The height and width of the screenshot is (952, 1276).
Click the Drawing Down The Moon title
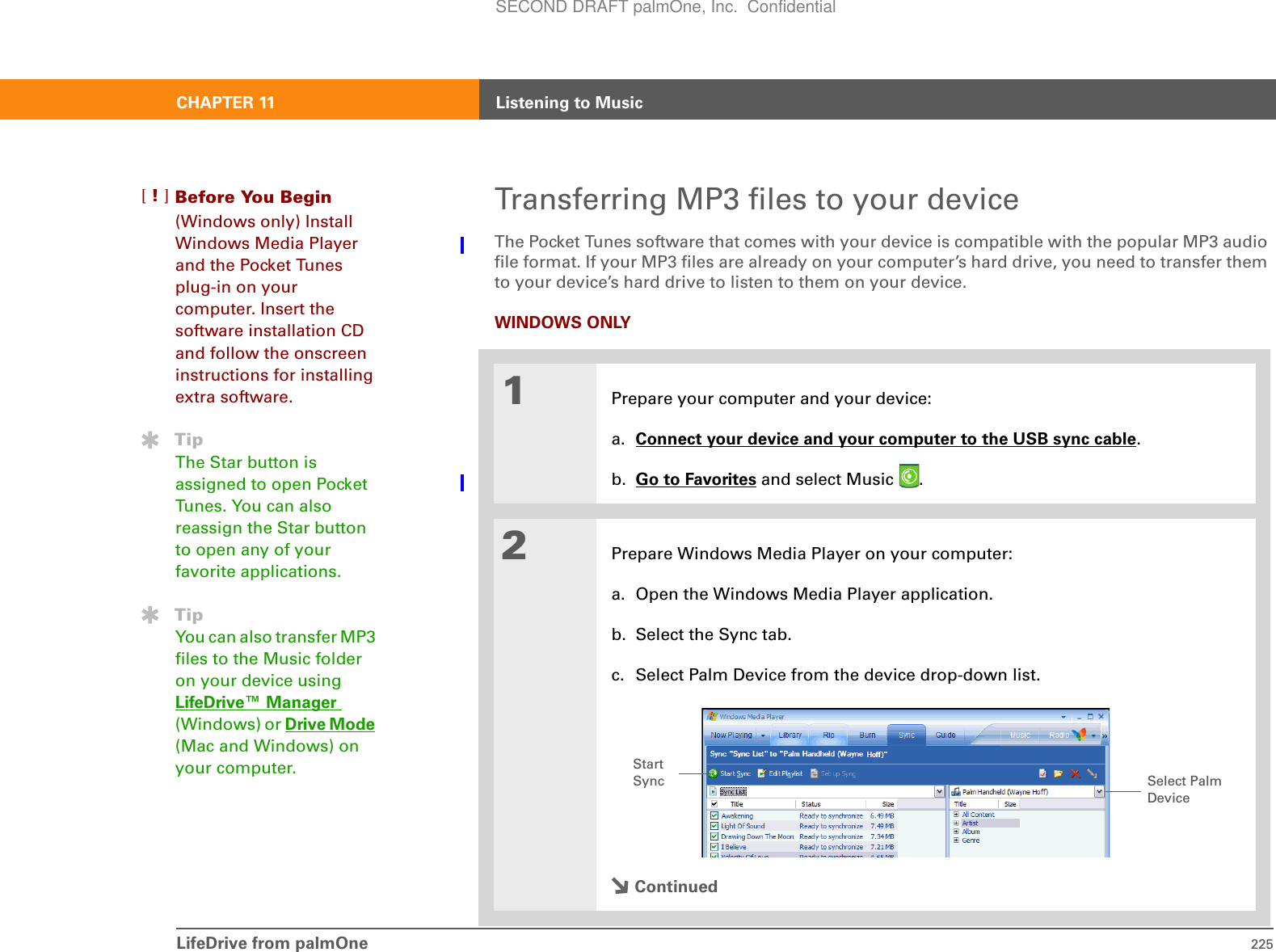coord(757,836)
